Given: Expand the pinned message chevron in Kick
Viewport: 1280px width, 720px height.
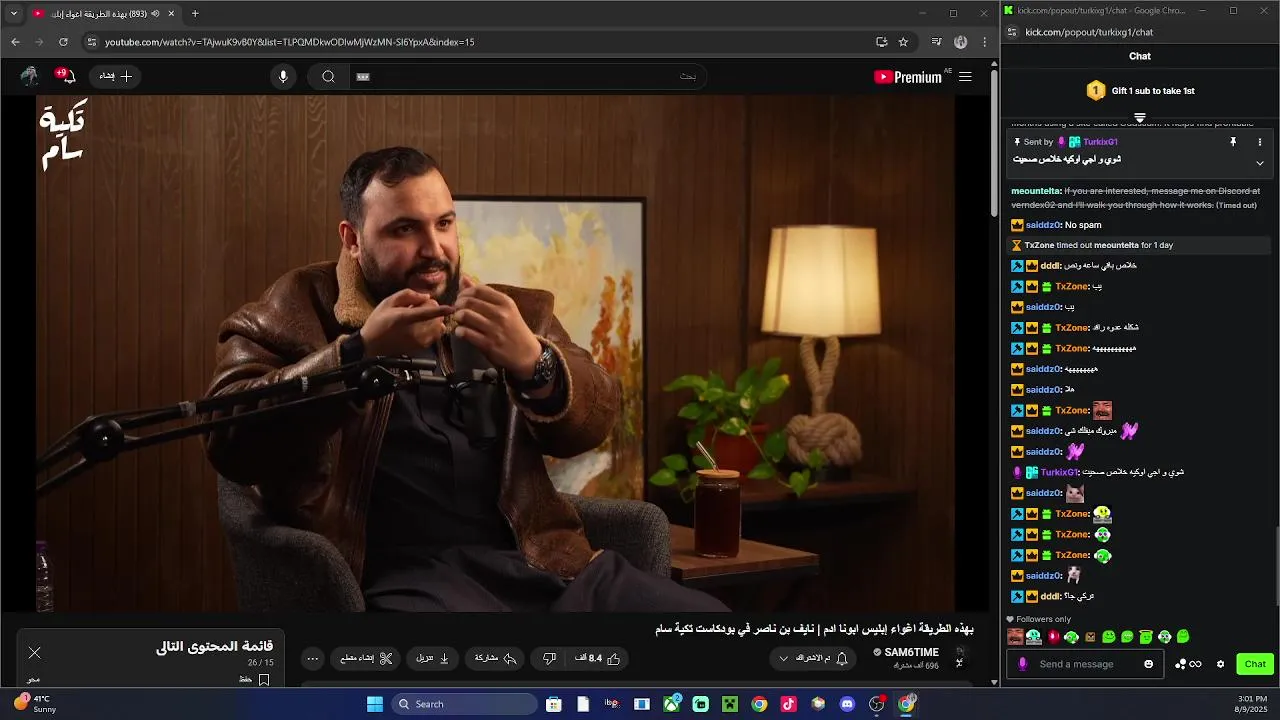Looking at the screenshot, I should click(x=1259, y=163).
